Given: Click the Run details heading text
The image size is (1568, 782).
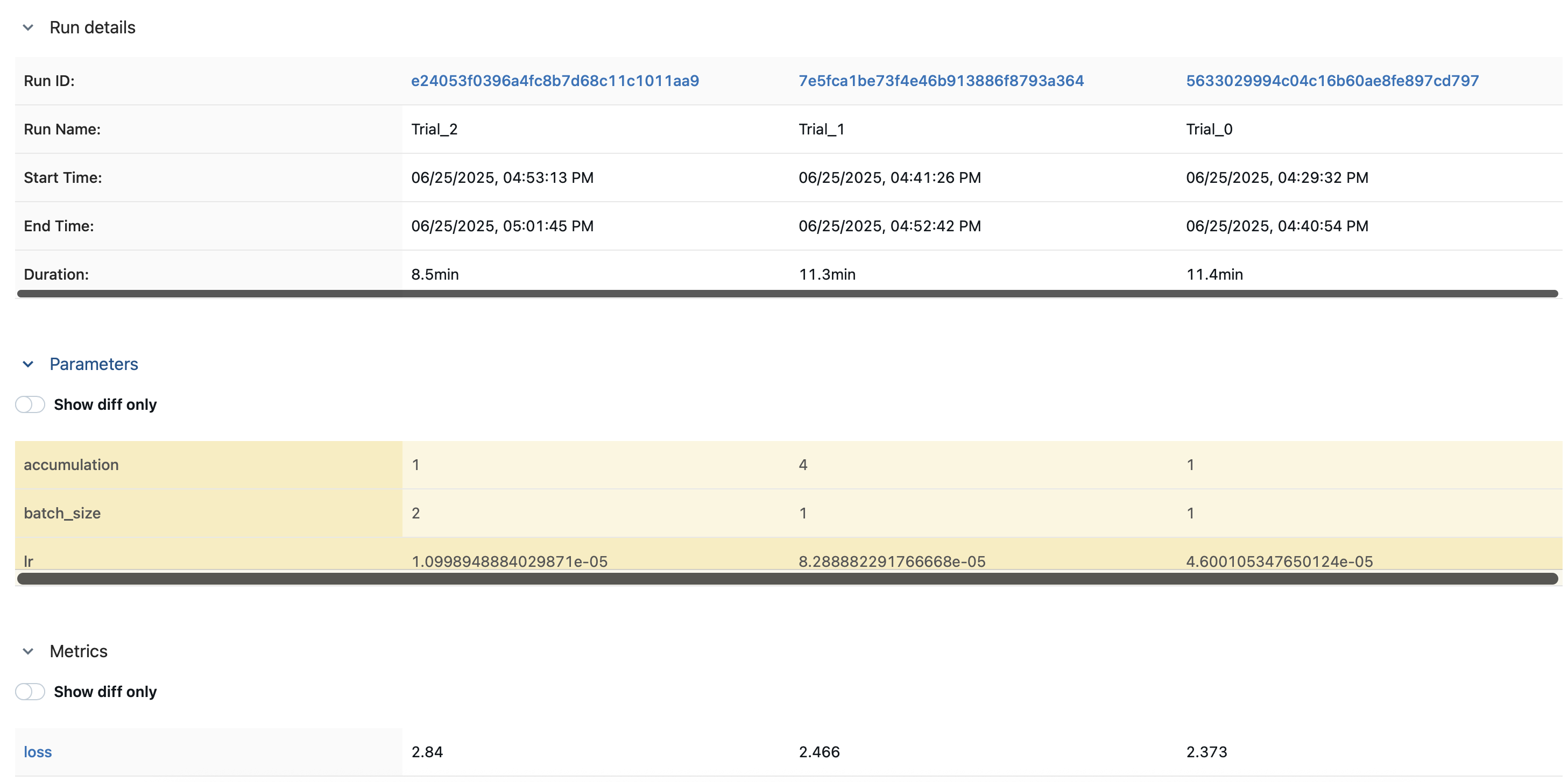Looking at the screenshot, I should tap(93, 27).
